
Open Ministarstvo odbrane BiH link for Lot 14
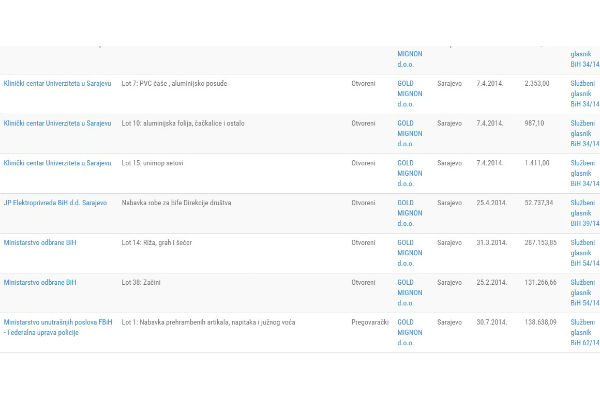click(40, 243)
